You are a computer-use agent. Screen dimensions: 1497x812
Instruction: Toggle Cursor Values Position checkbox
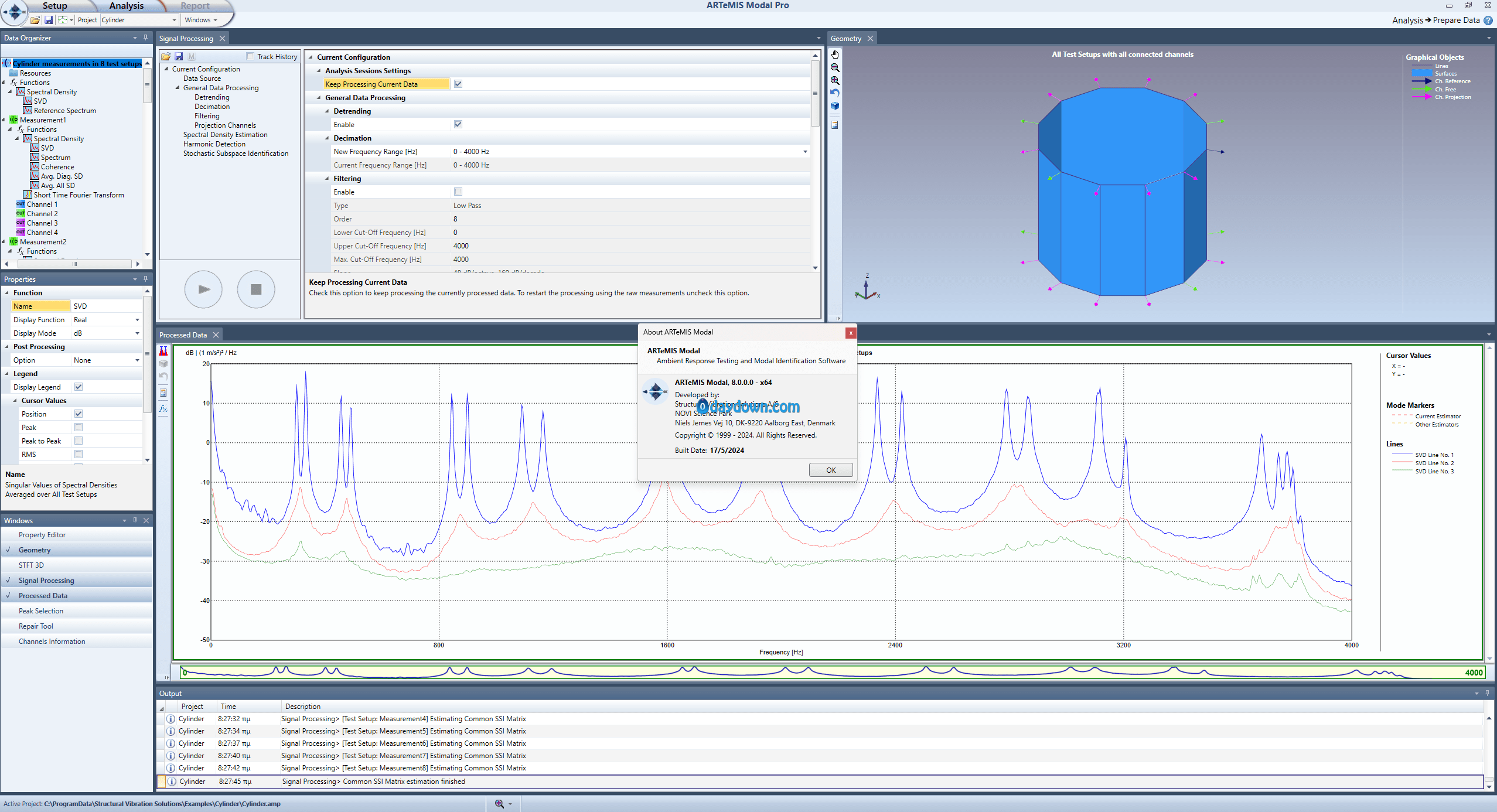pyautogui.click(x=79, y=414)
